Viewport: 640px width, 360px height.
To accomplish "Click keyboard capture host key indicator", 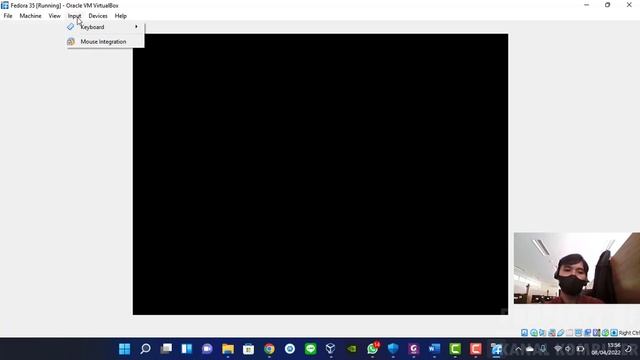I will pyautogui.click(x=614, y=333).
